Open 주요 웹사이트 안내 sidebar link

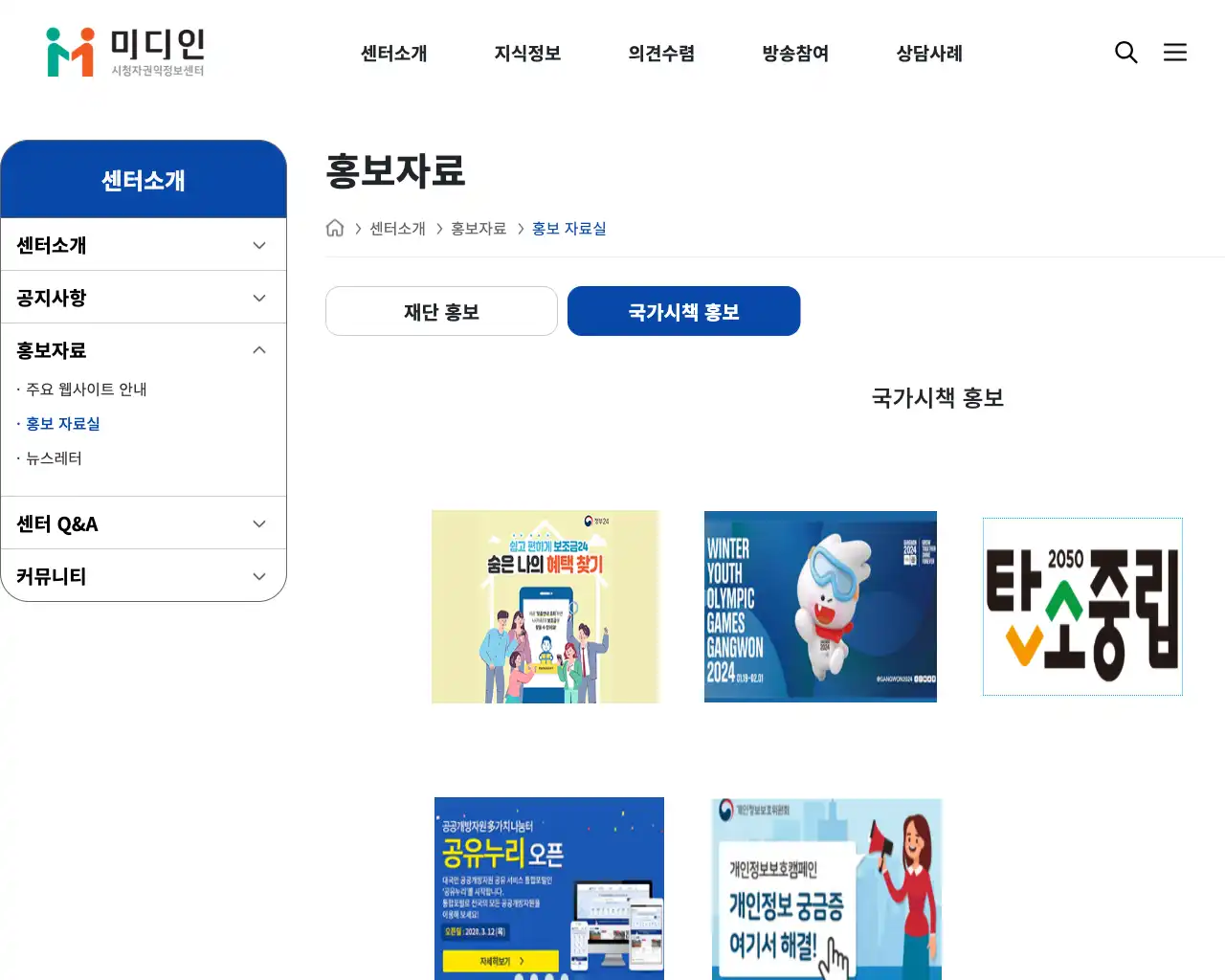pos(86,390)
